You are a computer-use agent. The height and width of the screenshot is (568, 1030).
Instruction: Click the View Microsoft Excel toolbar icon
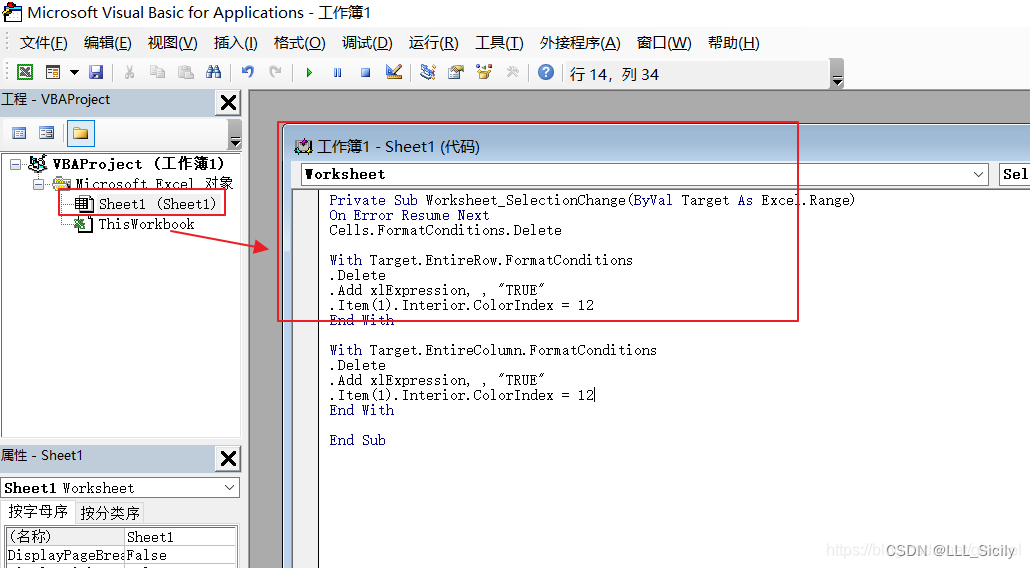point(24,72)
